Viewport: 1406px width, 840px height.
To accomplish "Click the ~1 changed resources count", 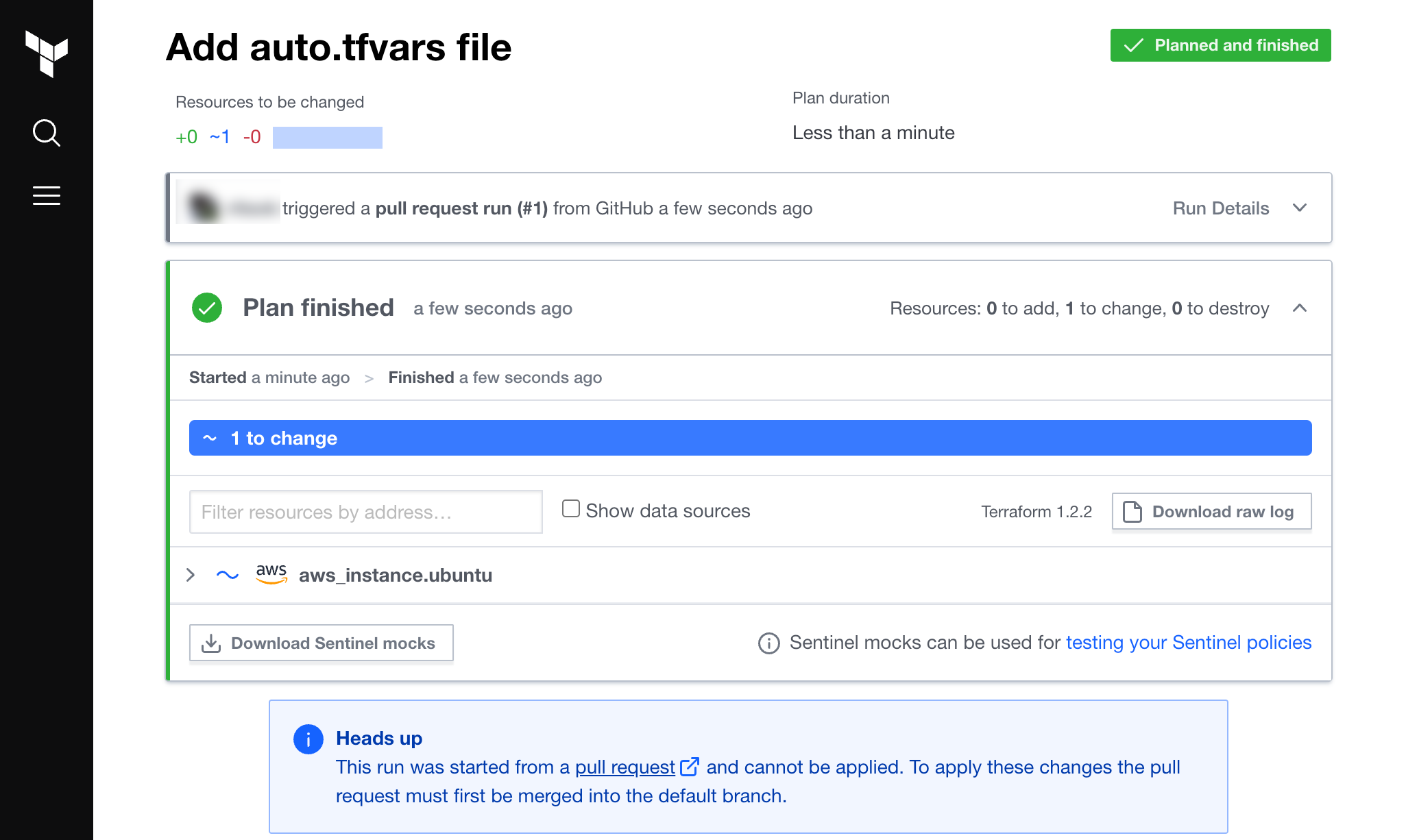I will [x=219, y=136].
